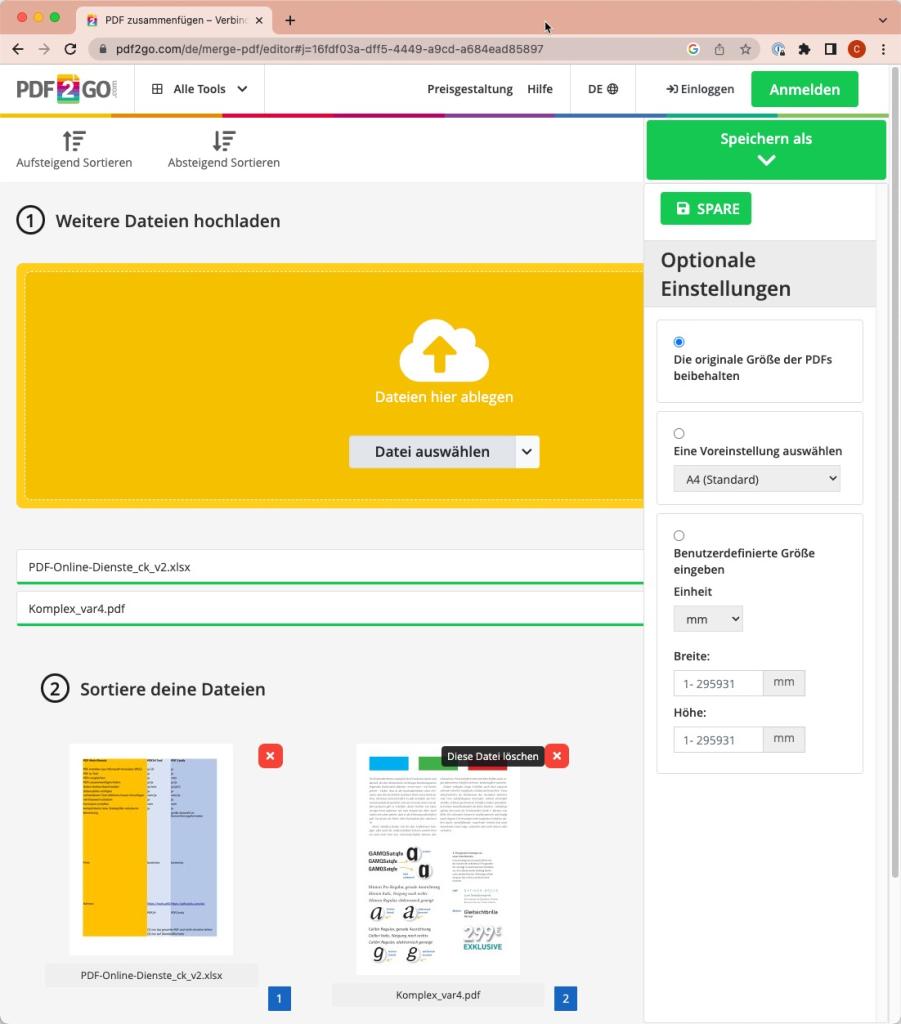Click the browser back arrow

18,49
